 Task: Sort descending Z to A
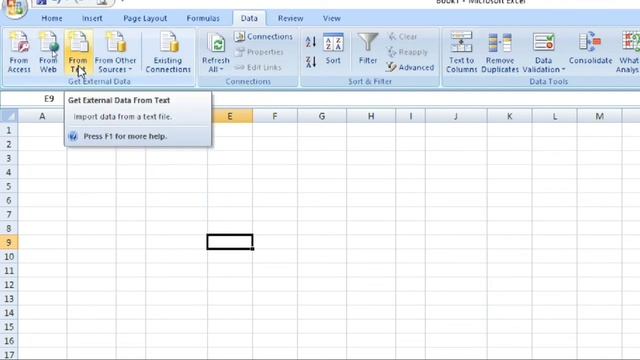click(311, 62)
